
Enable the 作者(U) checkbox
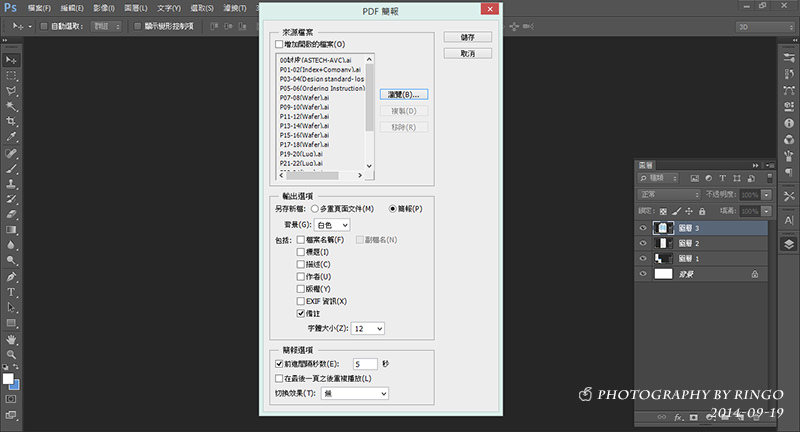tap(301, 276)
